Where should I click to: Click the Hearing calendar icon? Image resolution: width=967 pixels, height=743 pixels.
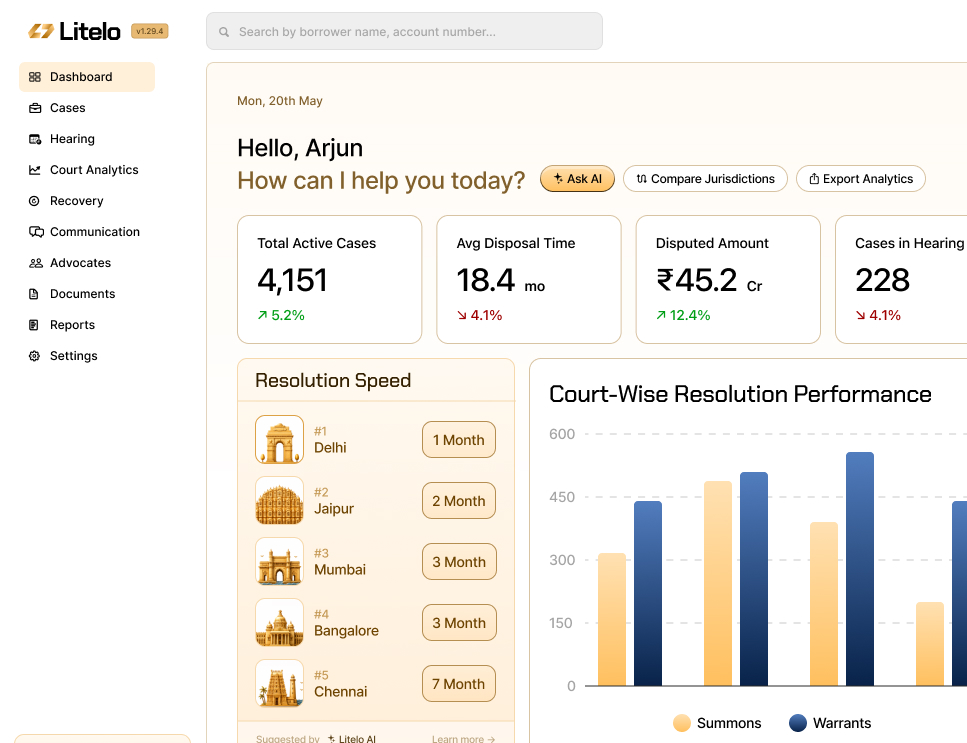pyautogui.click(x=35, y=139)
